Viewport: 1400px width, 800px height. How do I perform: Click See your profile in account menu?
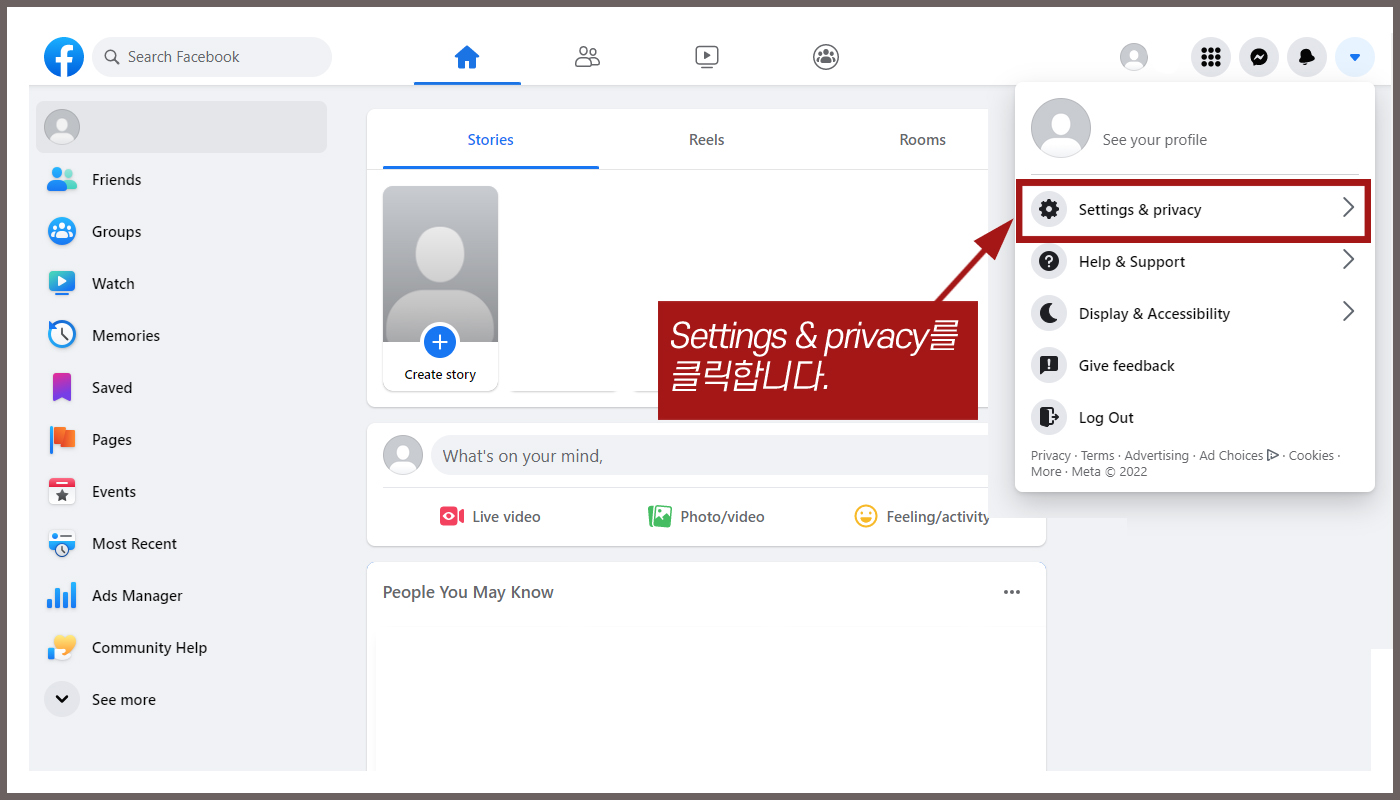[1154, 140]
